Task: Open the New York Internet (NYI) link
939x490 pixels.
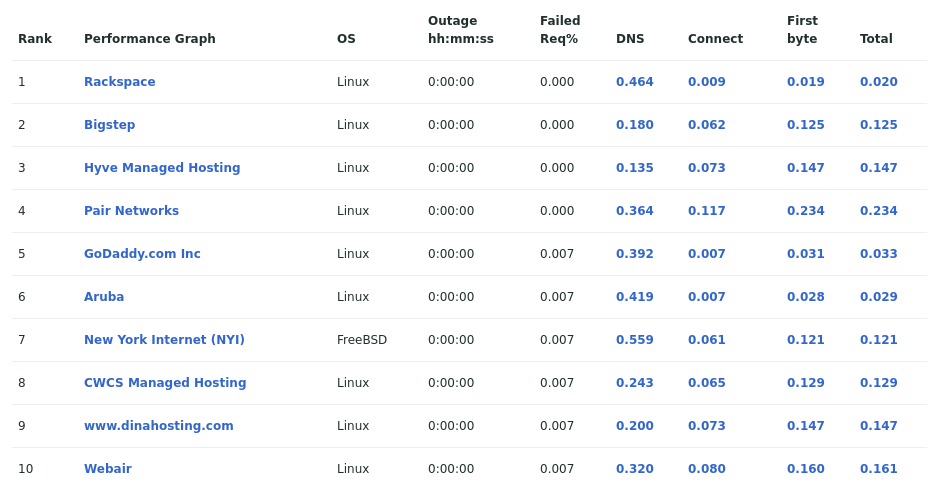Action: click(x=164, y=340)
